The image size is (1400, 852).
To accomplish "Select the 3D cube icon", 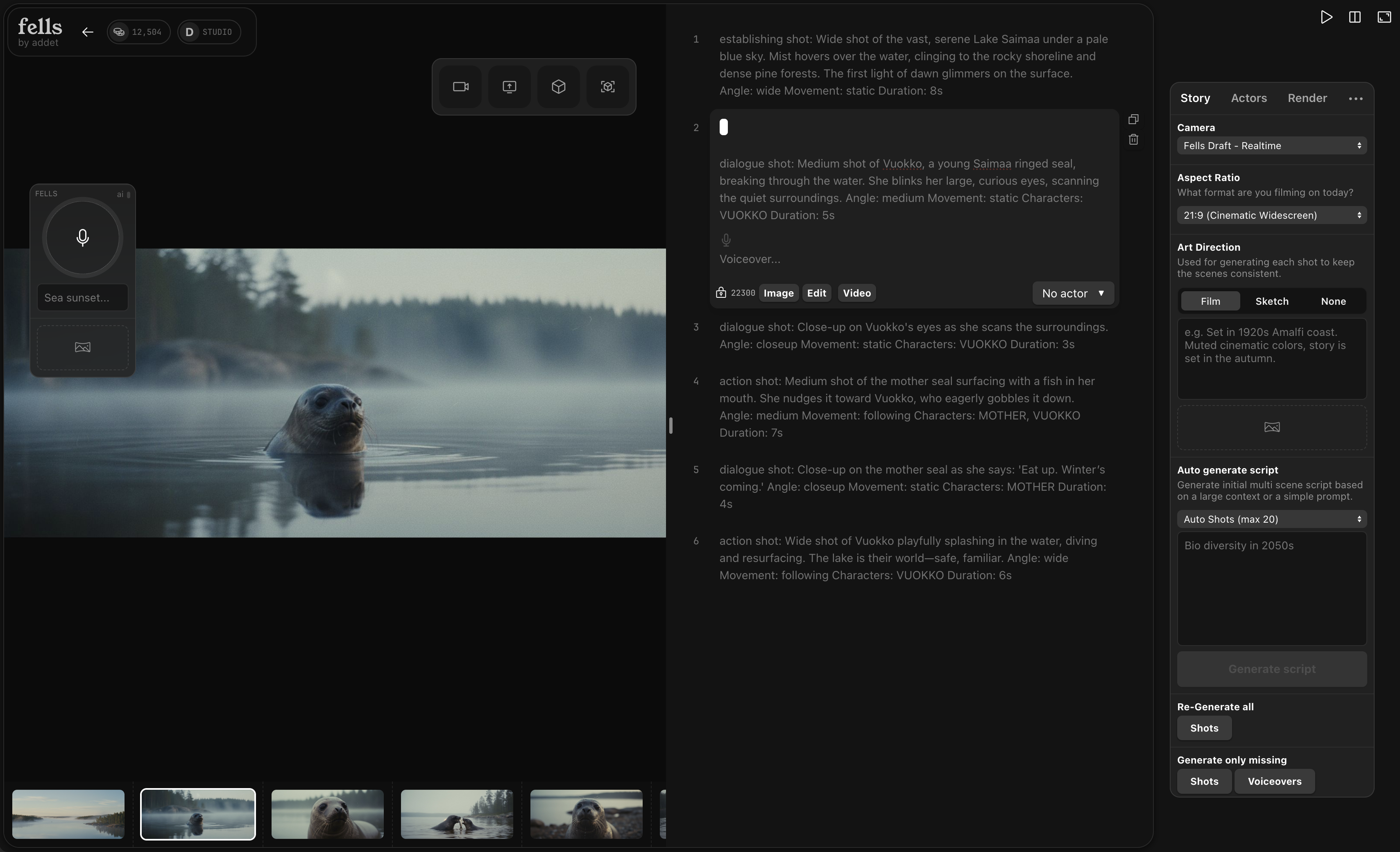I will (x=558, y=87).
